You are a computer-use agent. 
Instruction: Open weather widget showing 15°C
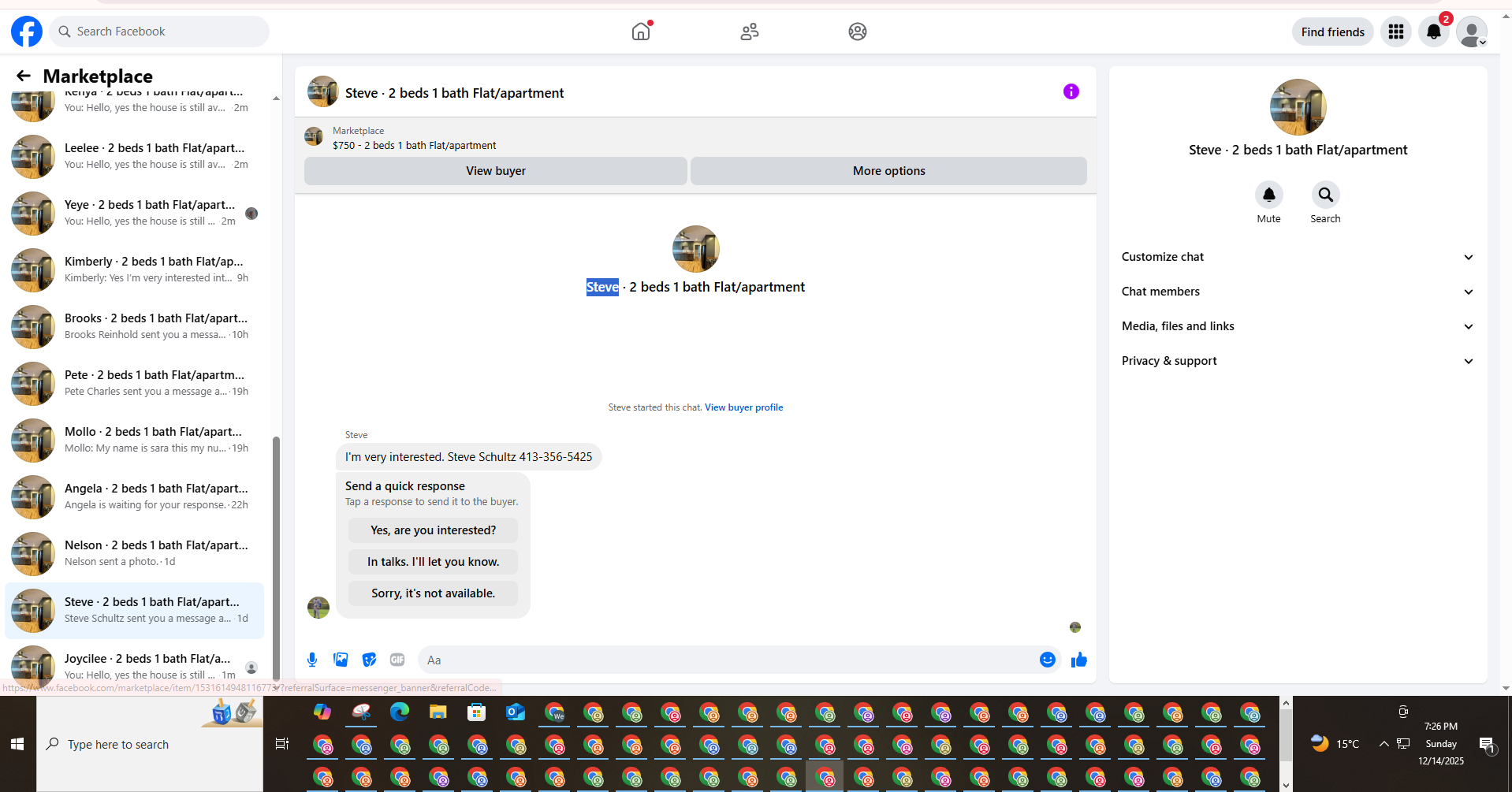[x=1335, y=743]
